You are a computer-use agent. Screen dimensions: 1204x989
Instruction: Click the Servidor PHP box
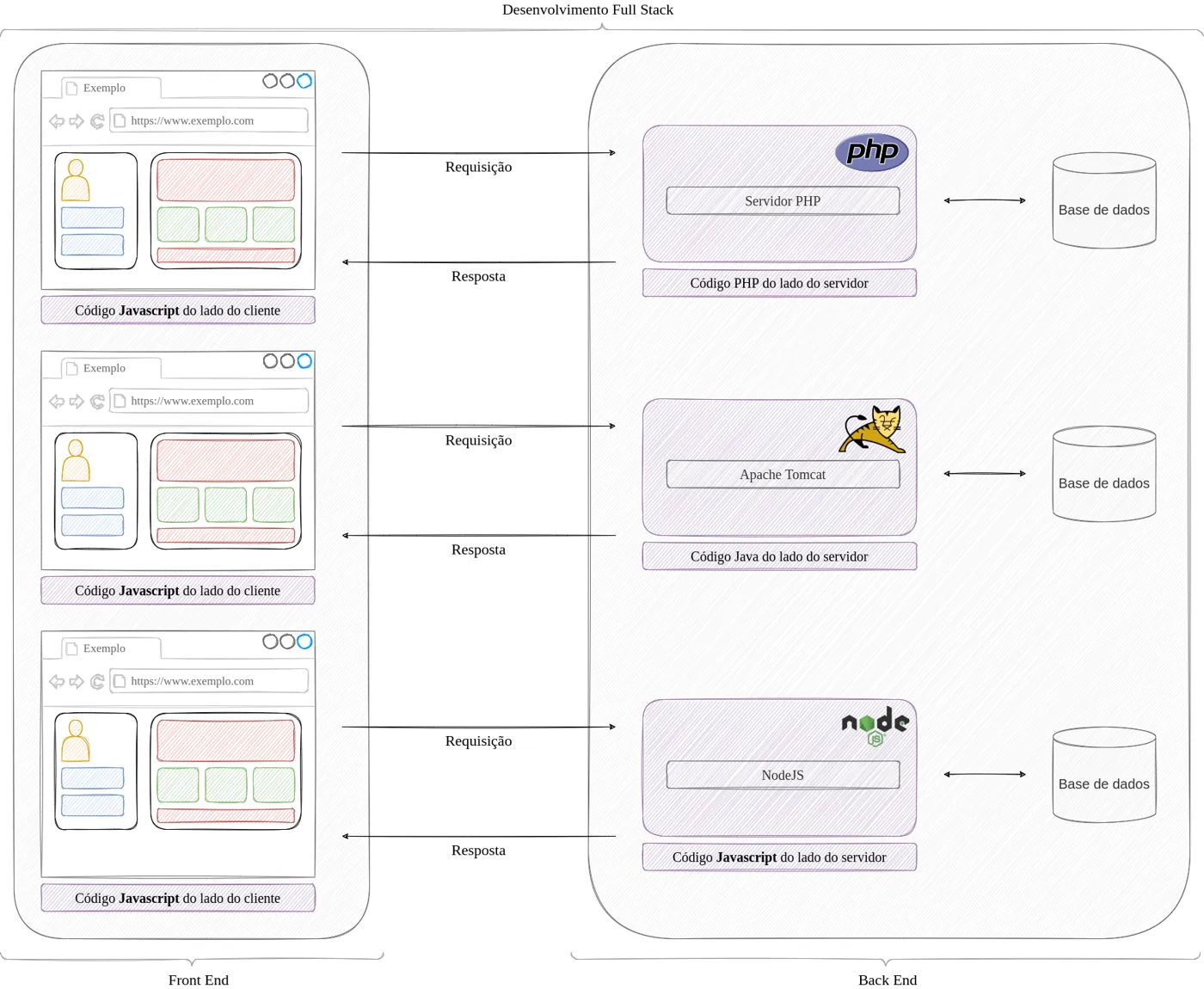(783, 200)
